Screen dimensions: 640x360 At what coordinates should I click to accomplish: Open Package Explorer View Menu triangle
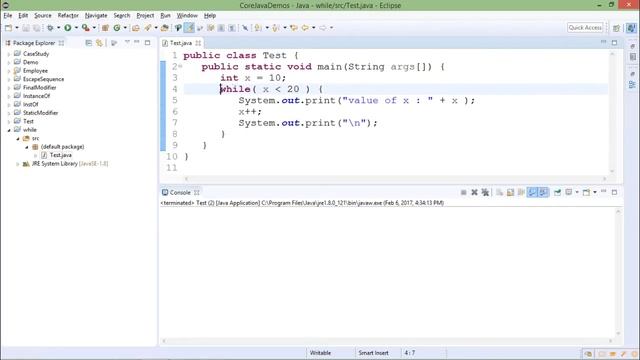coord(127,42)
